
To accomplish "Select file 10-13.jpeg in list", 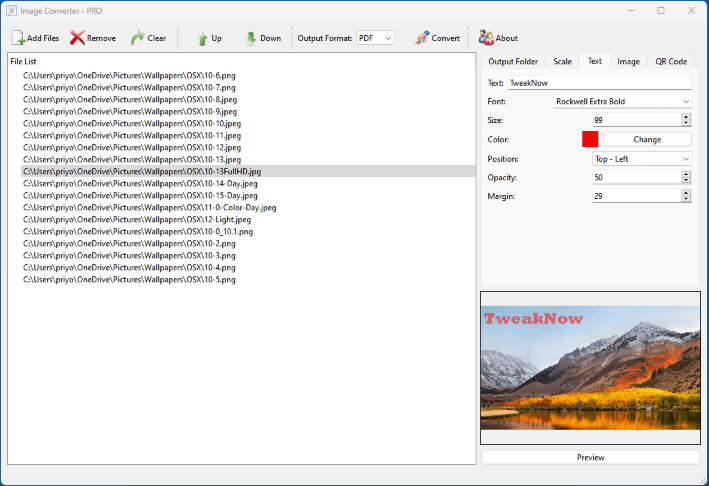I will click(132, 159).
